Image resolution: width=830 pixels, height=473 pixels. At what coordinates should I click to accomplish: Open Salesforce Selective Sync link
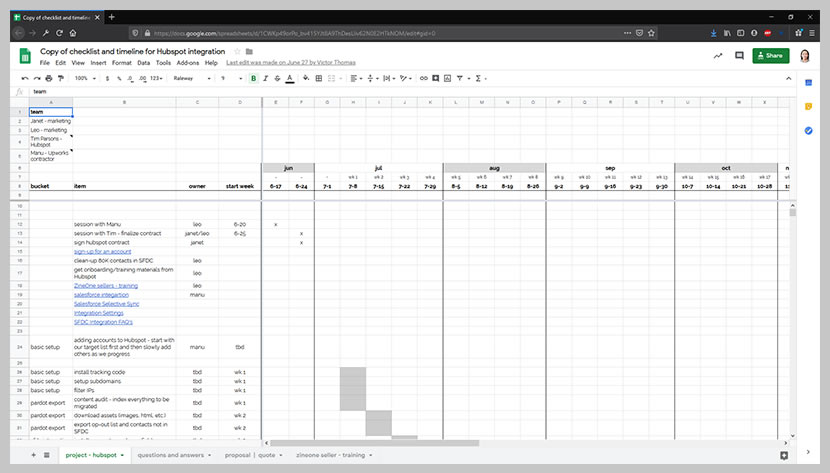(106, 304)
